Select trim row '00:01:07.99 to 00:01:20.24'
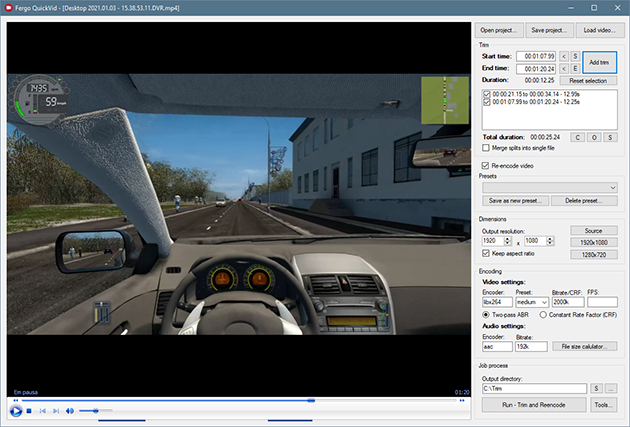Viewport: 630px width, 427px height. 536,102
